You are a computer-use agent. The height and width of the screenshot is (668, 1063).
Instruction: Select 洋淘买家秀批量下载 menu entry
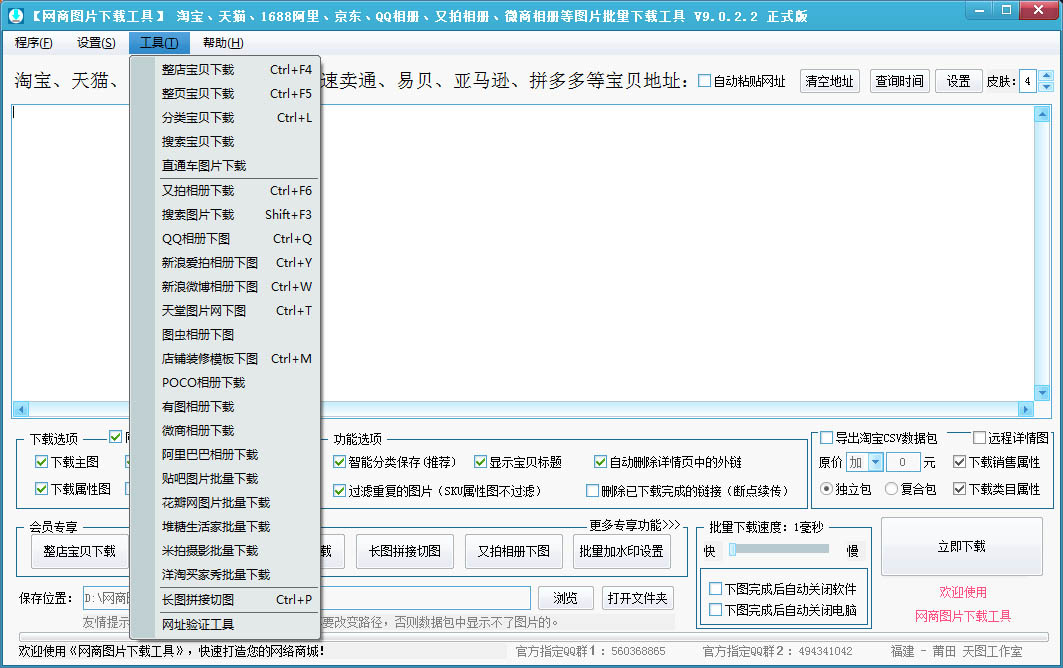237,575
